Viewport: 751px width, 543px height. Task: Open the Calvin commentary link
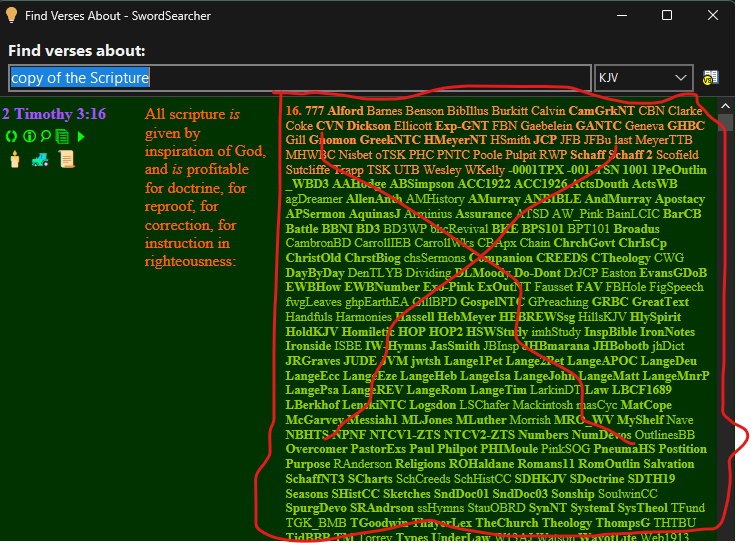pos(548,111)
